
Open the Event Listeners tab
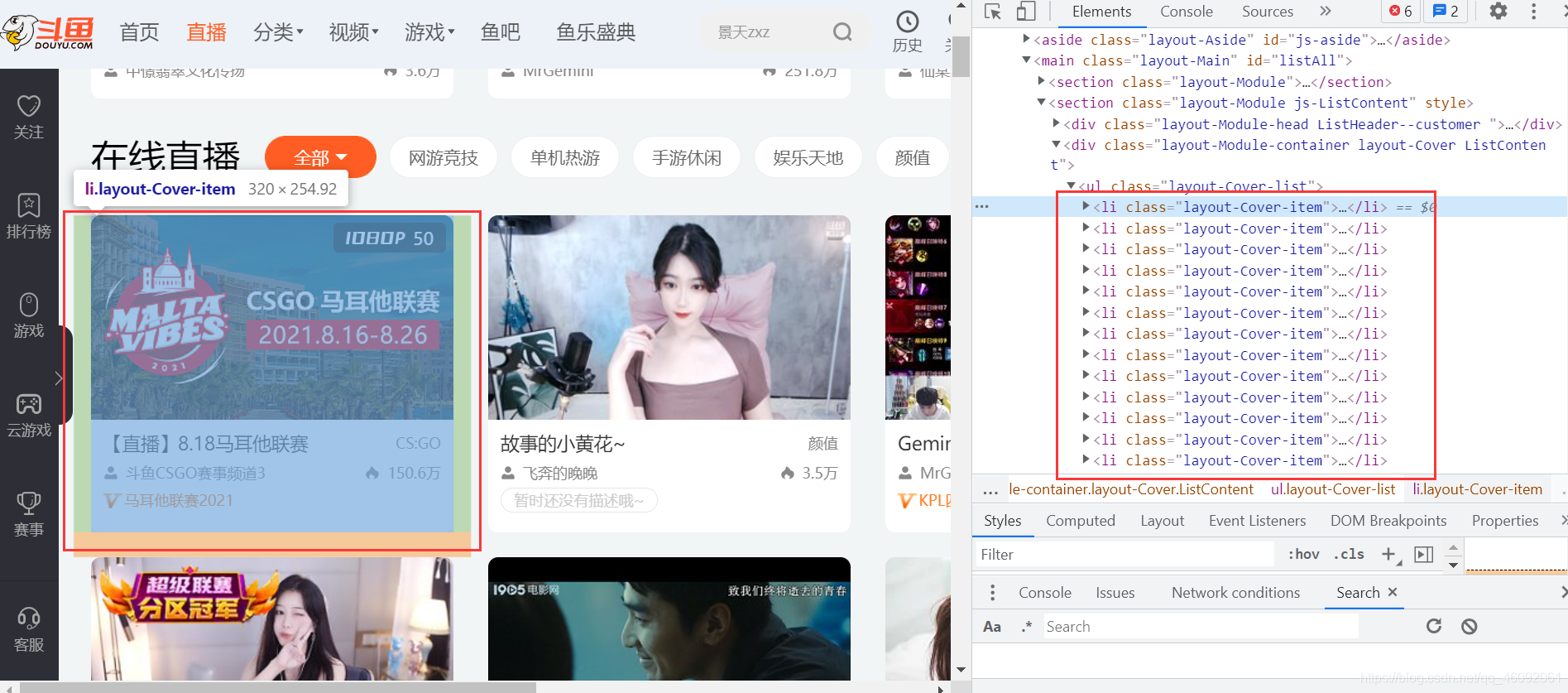[x=1257, y=521]
